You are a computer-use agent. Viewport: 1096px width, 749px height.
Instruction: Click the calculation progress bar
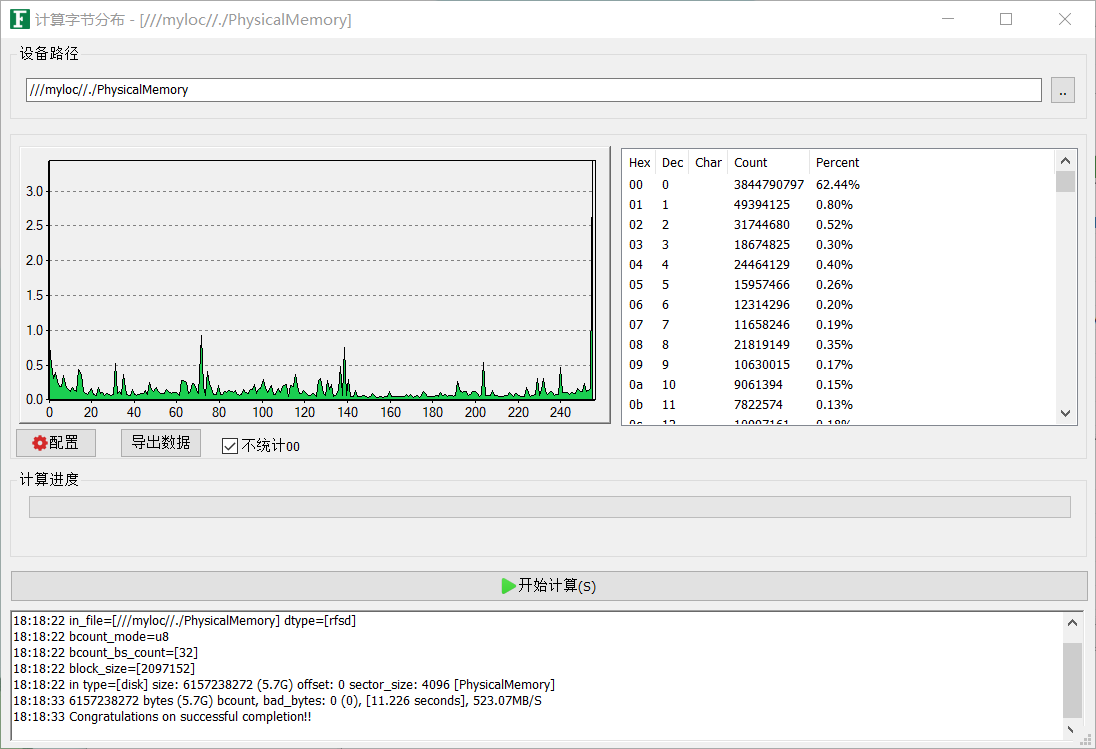tap(549, 507)
